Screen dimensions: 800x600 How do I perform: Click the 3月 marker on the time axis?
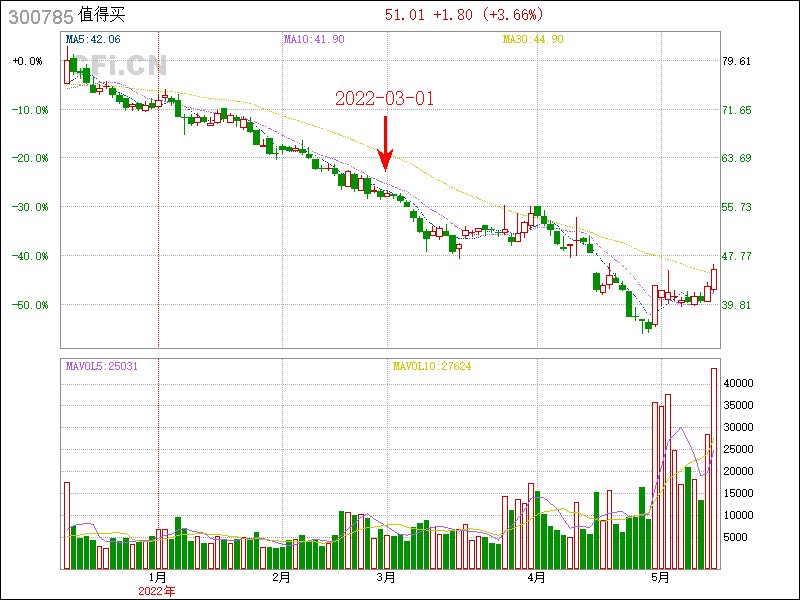point(387,577)
